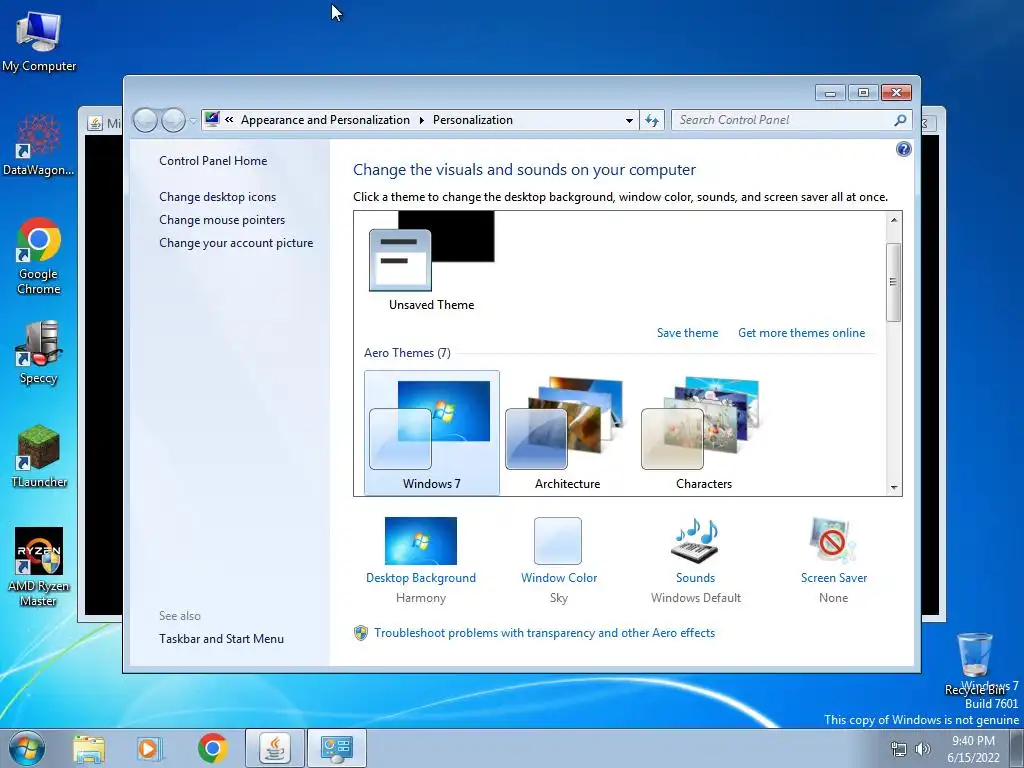
Task: Click the breadcrumb double chevron
Action: click(x=229, y=120)
